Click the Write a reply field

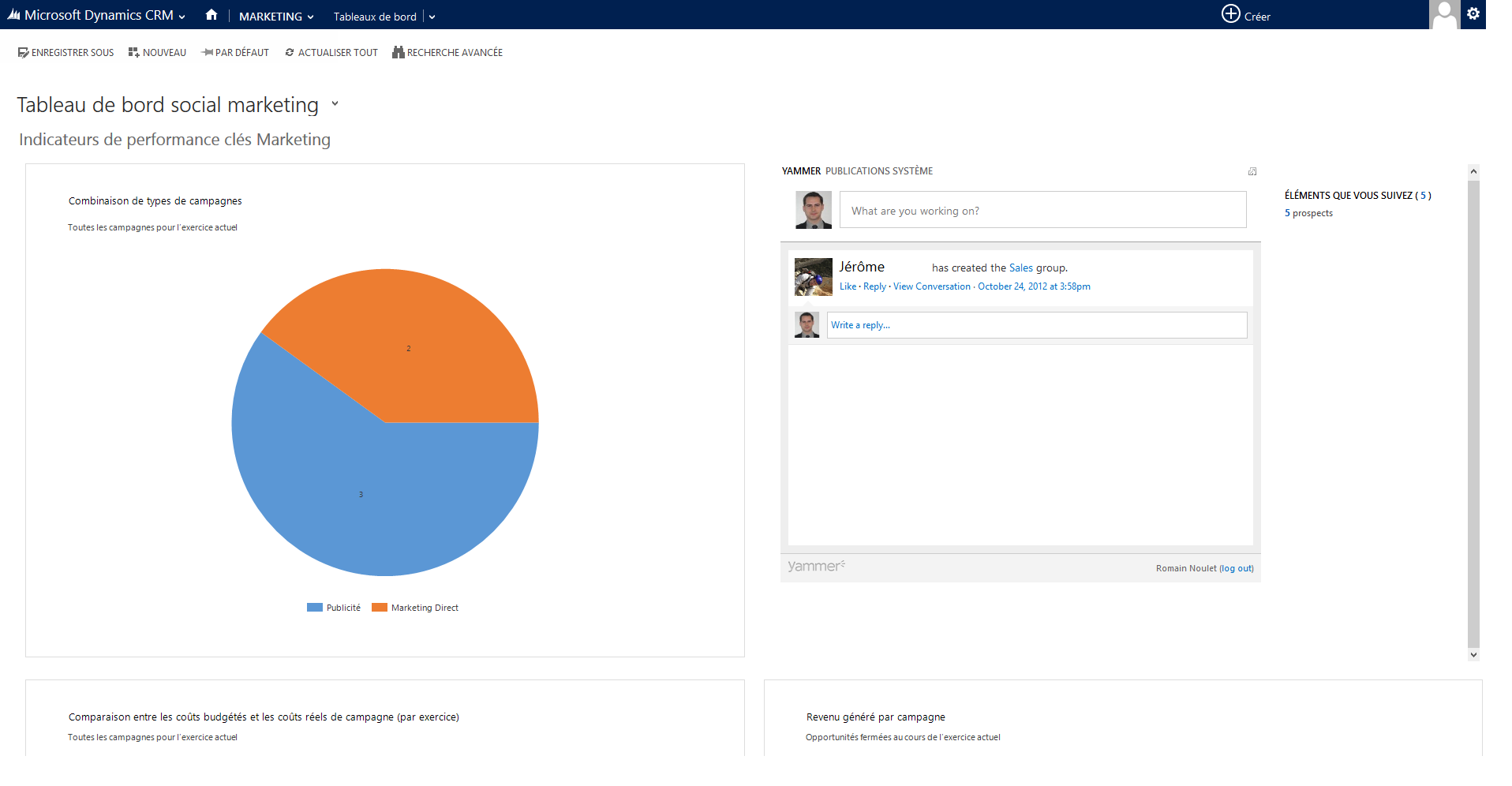1037,325
